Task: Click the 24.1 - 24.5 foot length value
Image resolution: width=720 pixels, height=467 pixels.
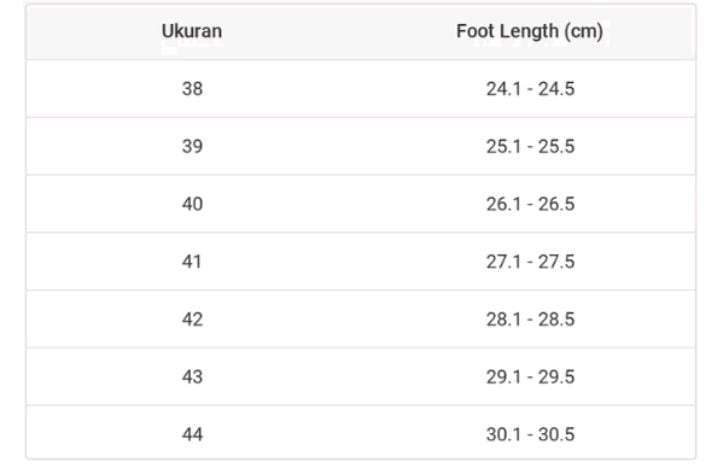Action: 529,89
